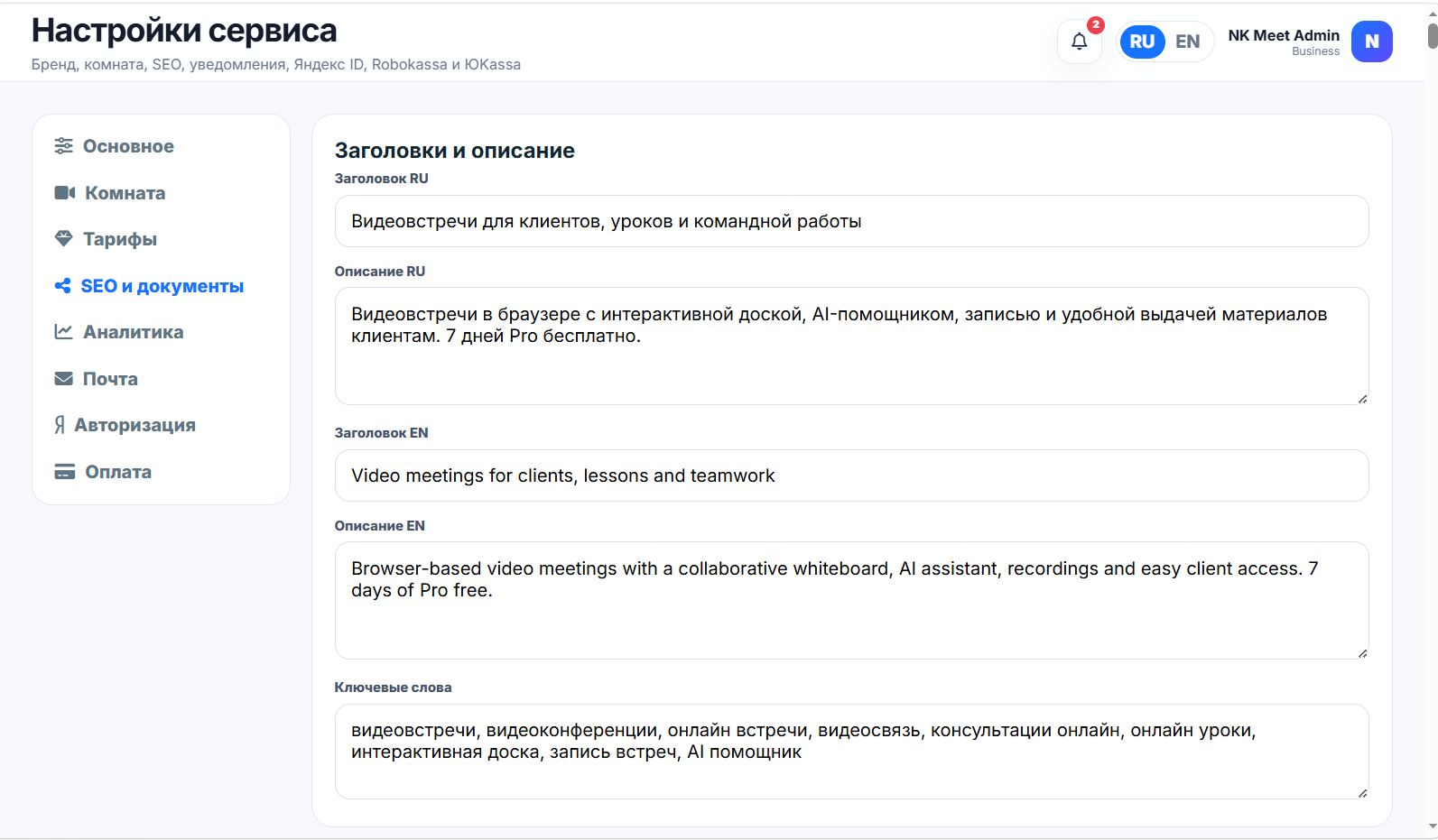
Task: Click the envelope icon next to Почта
Action: tap(63, 379)
